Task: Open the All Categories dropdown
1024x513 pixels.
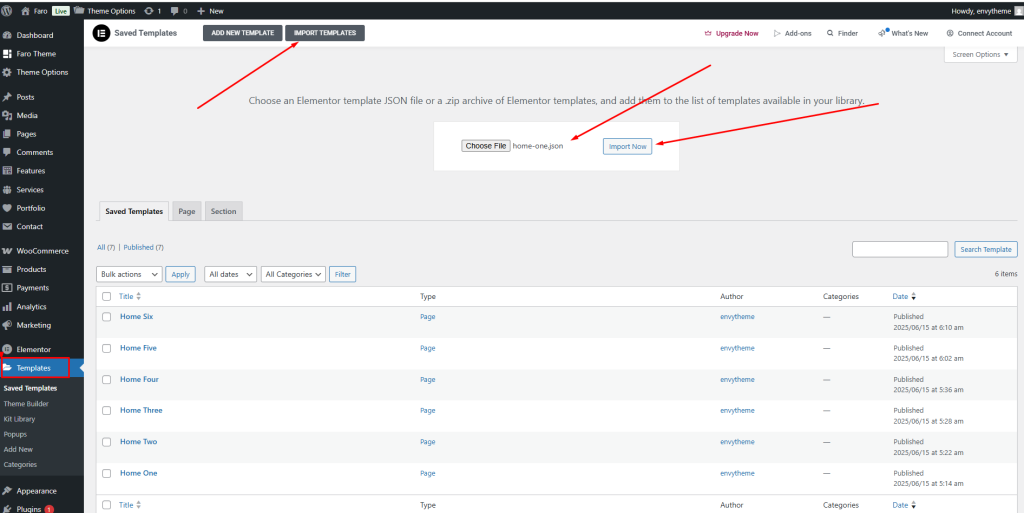Action: 293,274
